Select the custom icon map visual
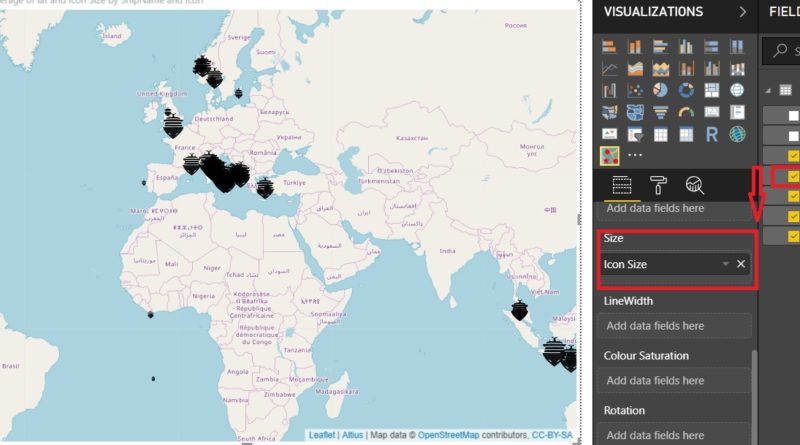The width and height of the screenshot is (800, 445). (x=609, y=156)
